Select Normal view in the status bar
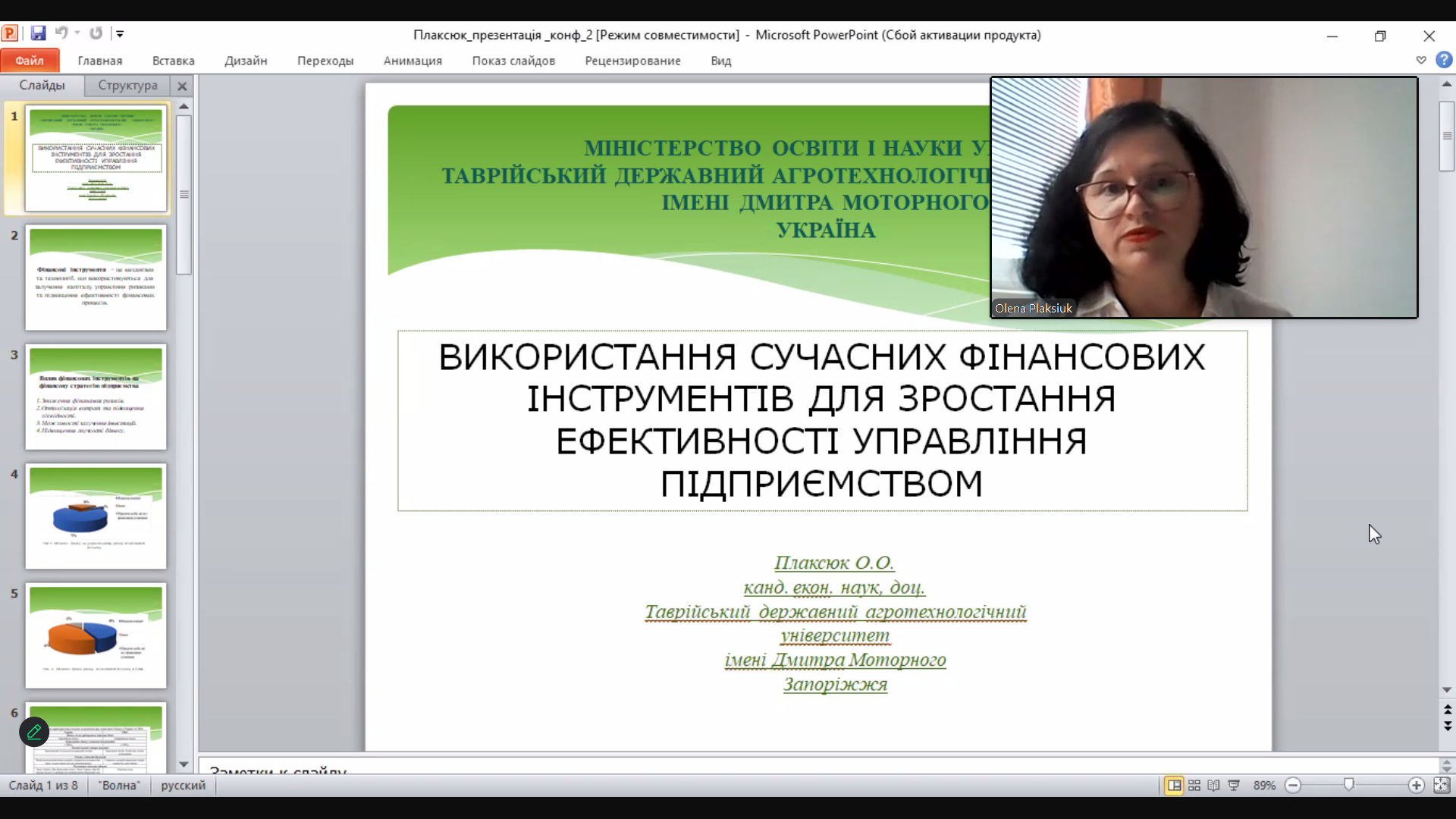The width and height of the screenshot is (1456, 819). click(1174, 786)
